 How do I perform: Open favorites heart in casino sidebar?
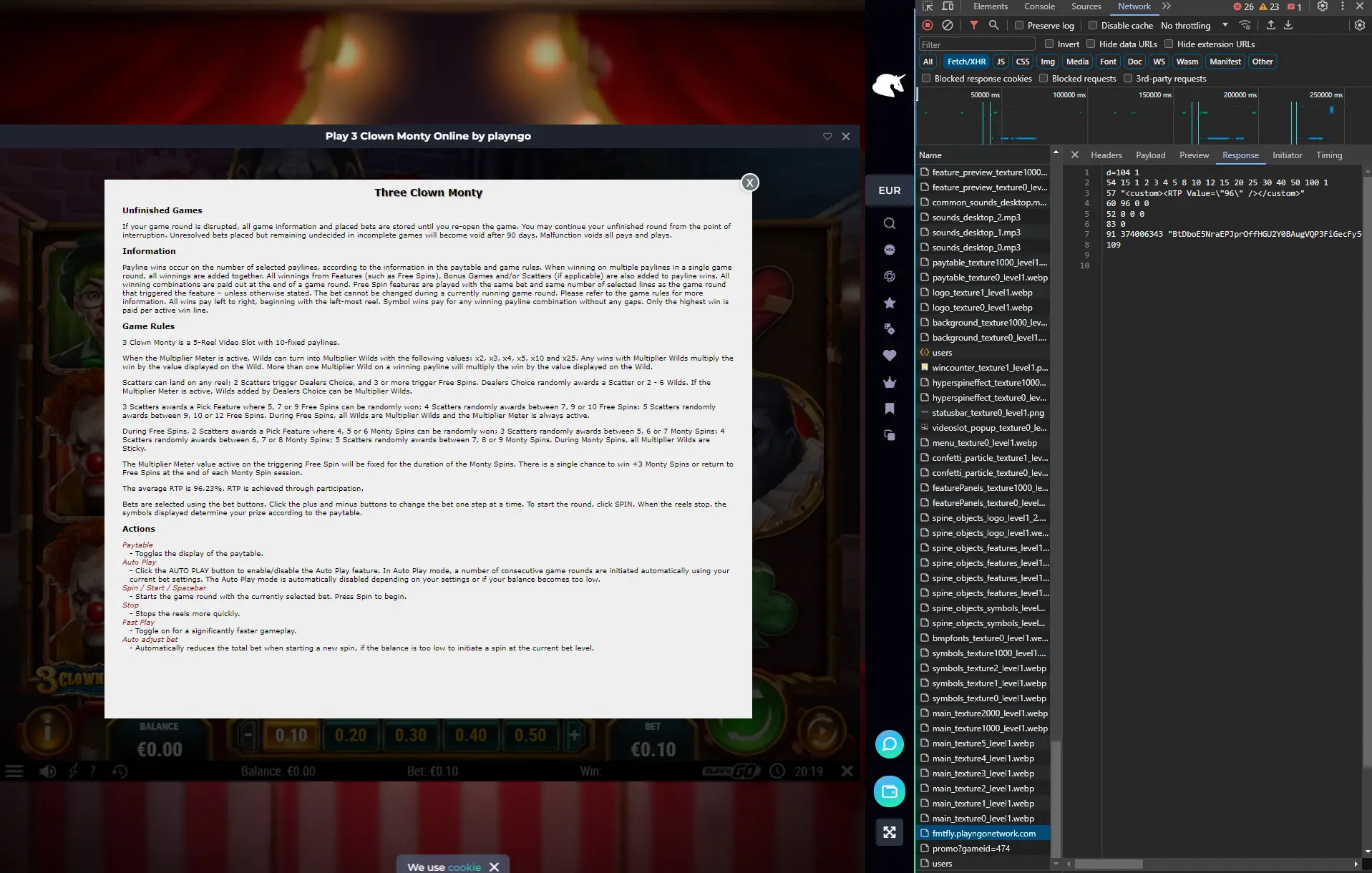[890, 356]
